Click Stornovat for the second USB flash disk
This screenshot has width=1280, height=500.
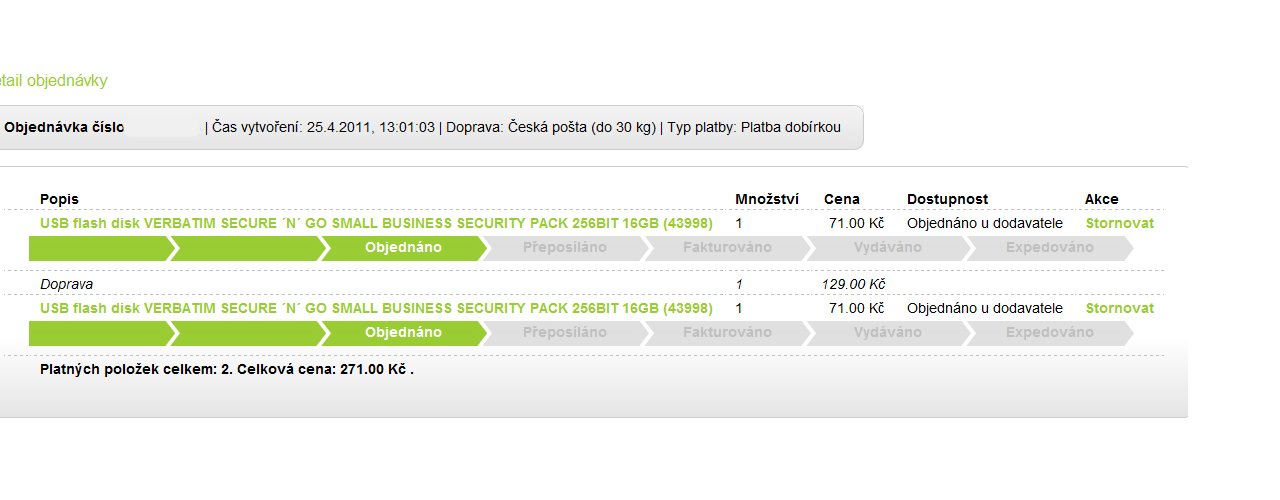coord(1119,308)
